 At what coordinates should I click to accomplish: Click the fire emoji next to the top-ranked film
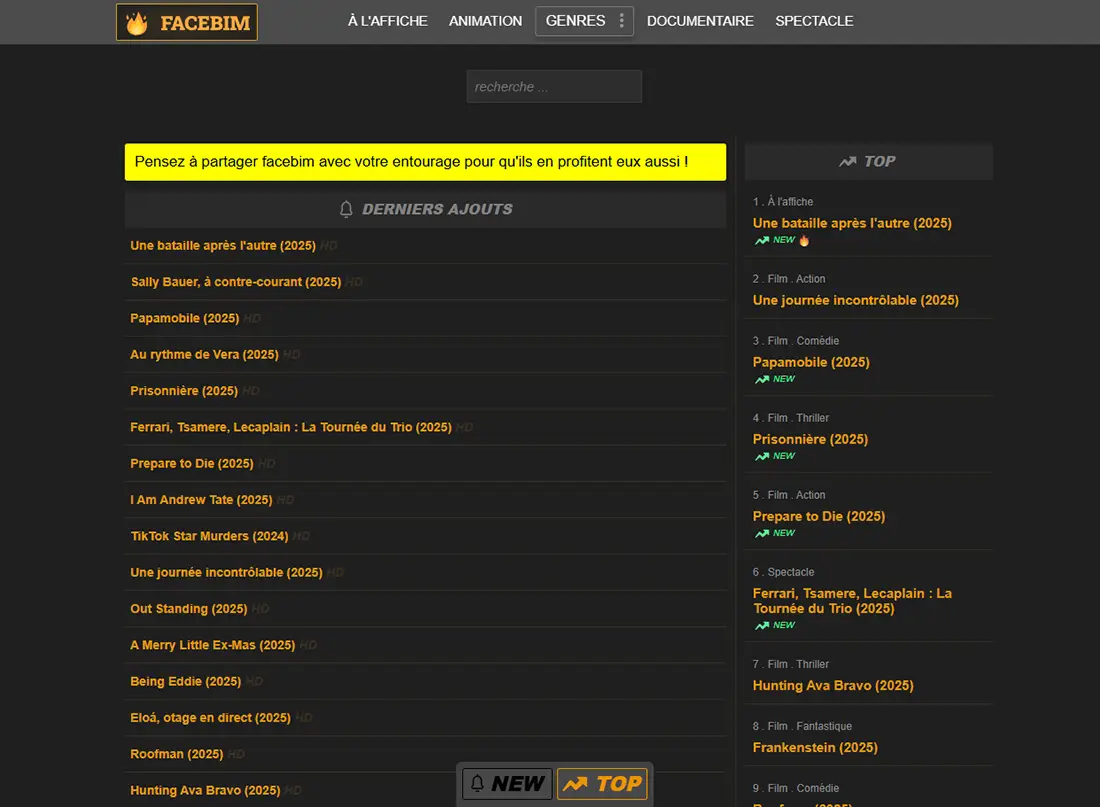click(x=803, y=239)
